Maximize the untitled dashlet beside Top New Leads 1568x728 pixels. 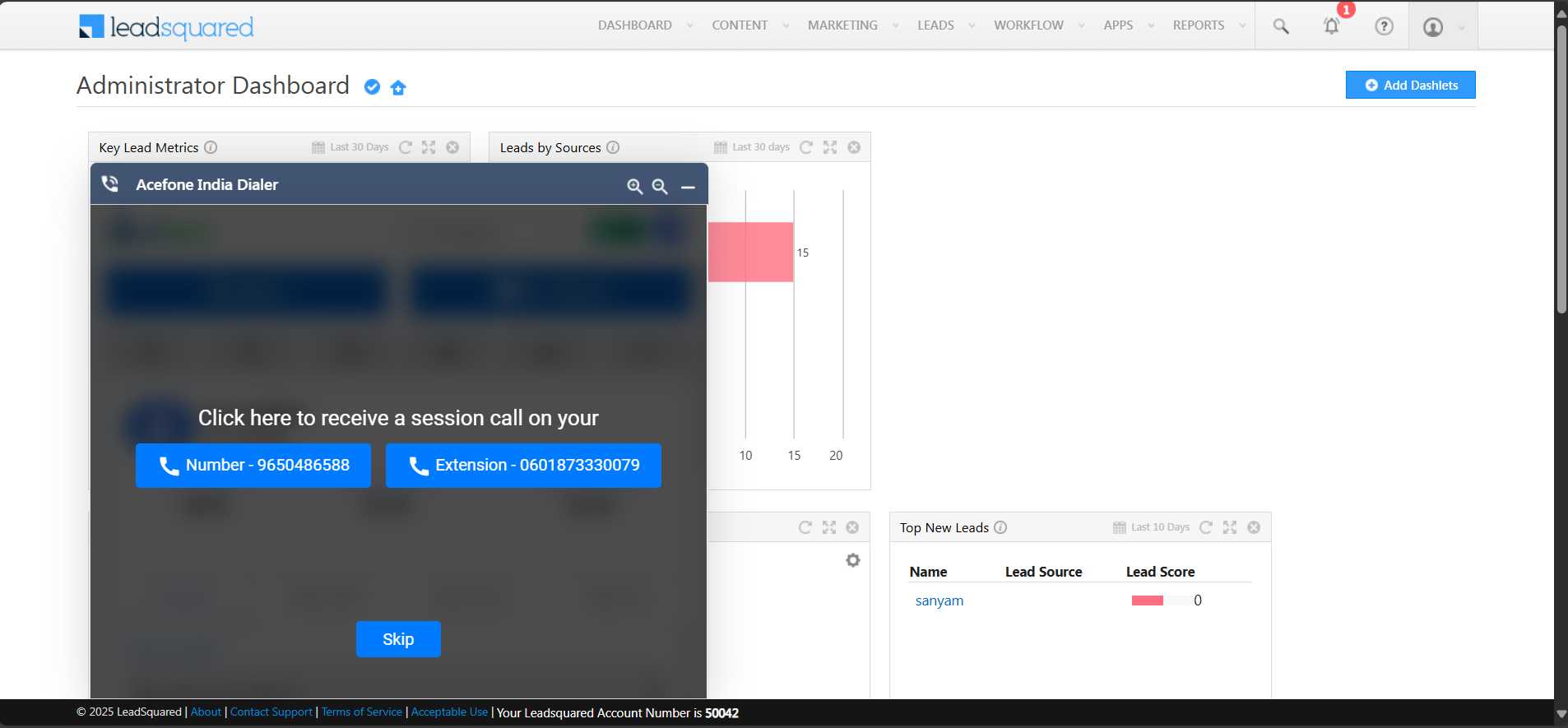pos(829,527)
